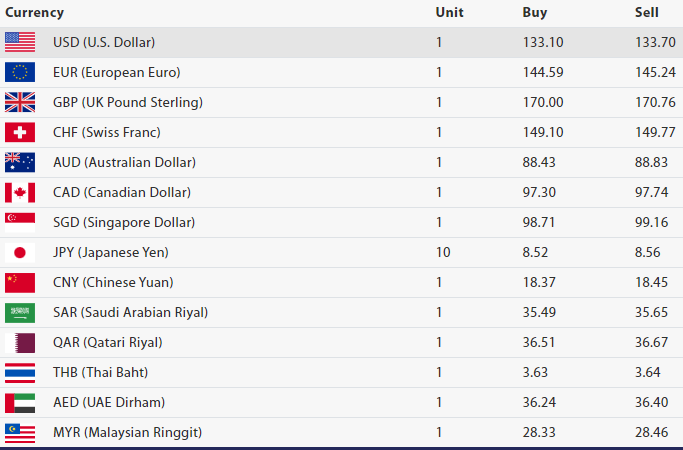Viewport: 683px width, 450px height.
Task: Click the Currency column header
Action: point(34,13)
